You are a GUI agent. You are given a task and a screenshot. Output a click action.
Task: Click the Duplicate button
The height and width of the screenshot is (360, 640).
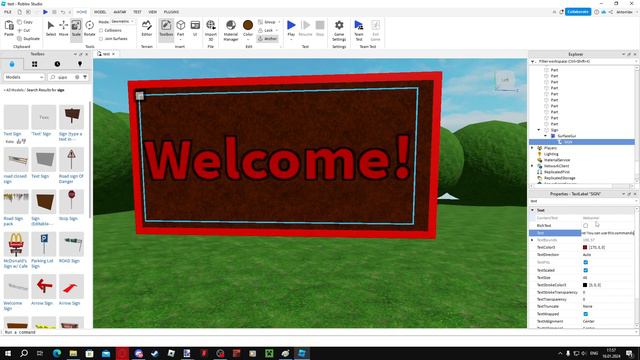29,38
